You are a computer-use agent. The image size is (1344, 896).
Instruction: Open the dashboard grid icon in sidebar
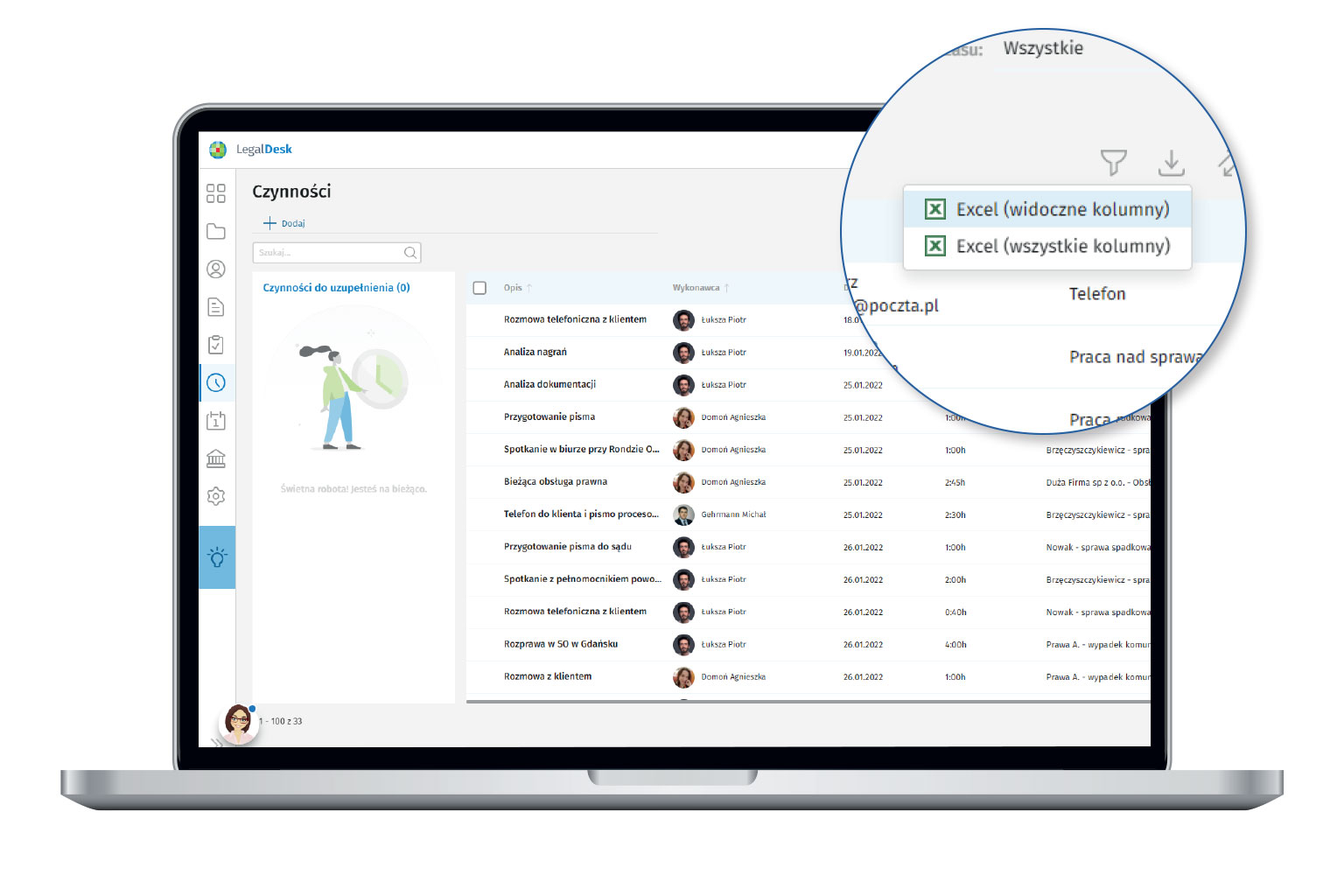216,193
